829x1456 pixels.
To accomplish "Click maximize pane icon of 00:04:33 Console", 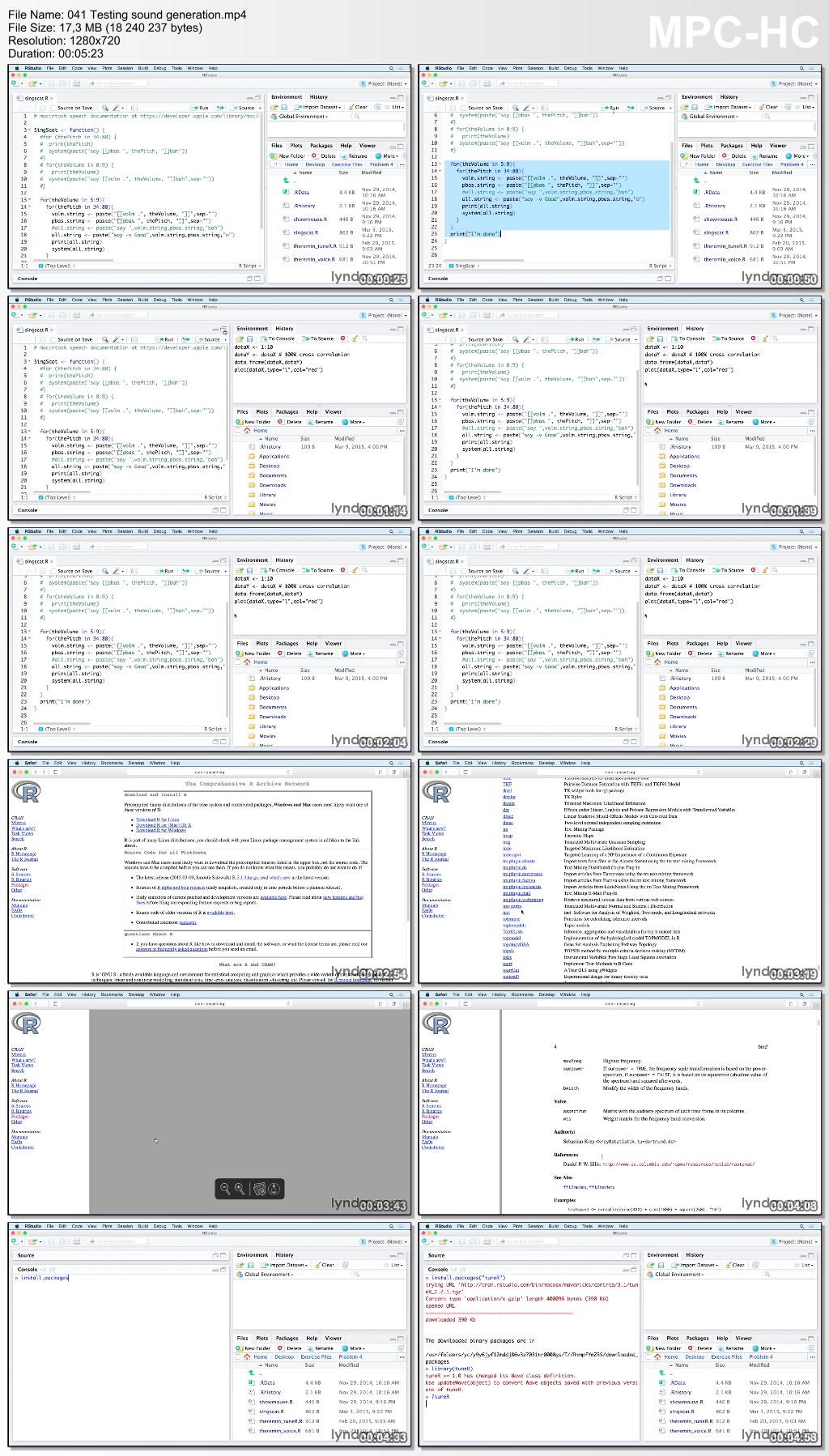I will (x=224, y=1269).
